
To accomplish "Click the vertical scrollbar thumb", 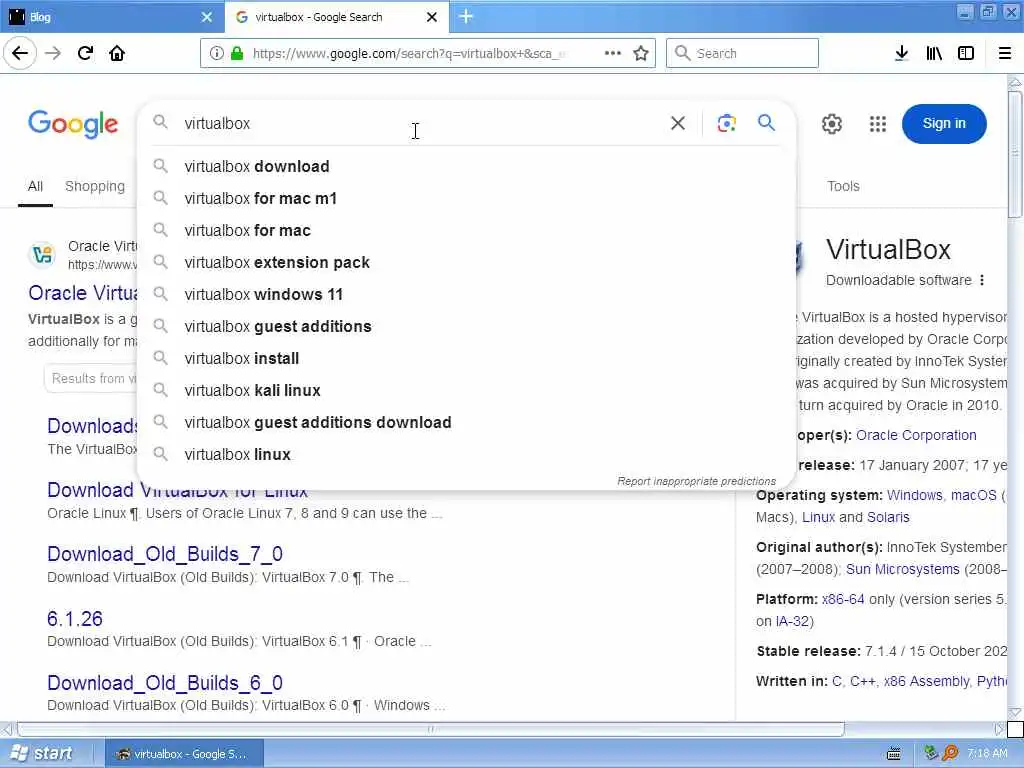I will point(1014,154).
